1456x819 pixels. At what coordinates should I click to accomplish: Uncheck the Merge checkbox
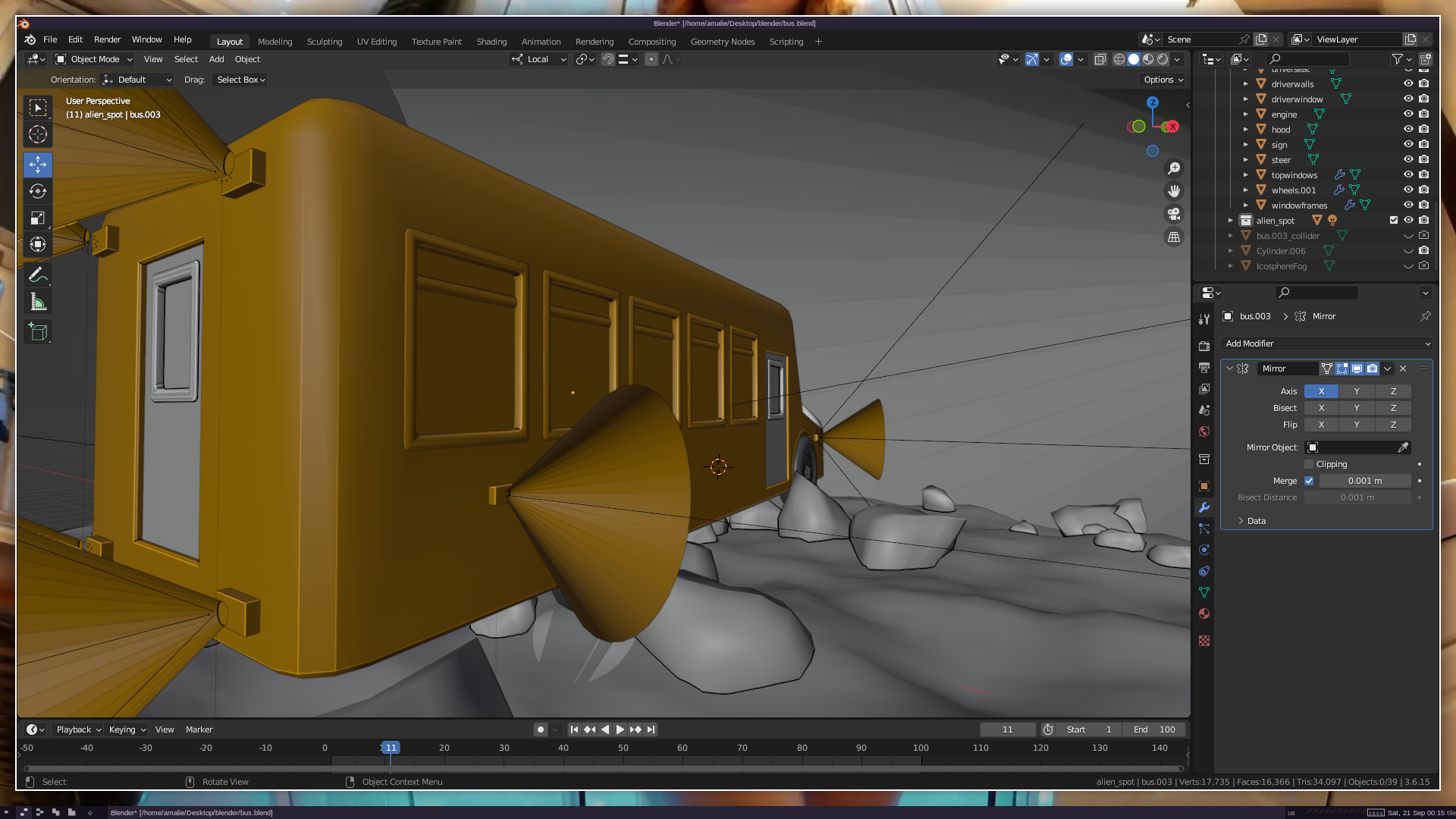tap(1309, 481)
